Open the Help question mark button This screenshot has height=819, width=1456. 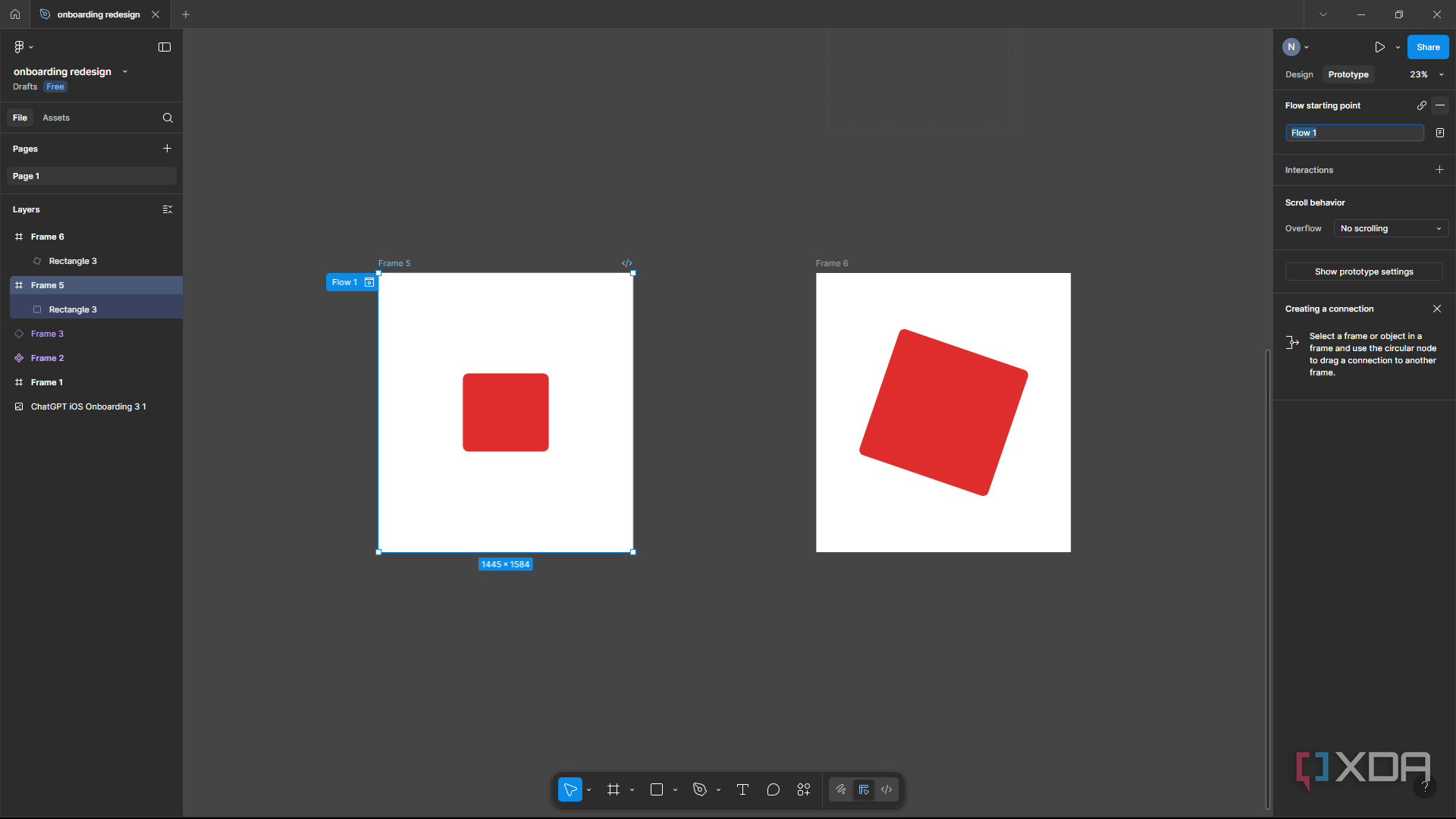tap(1425, 786)
